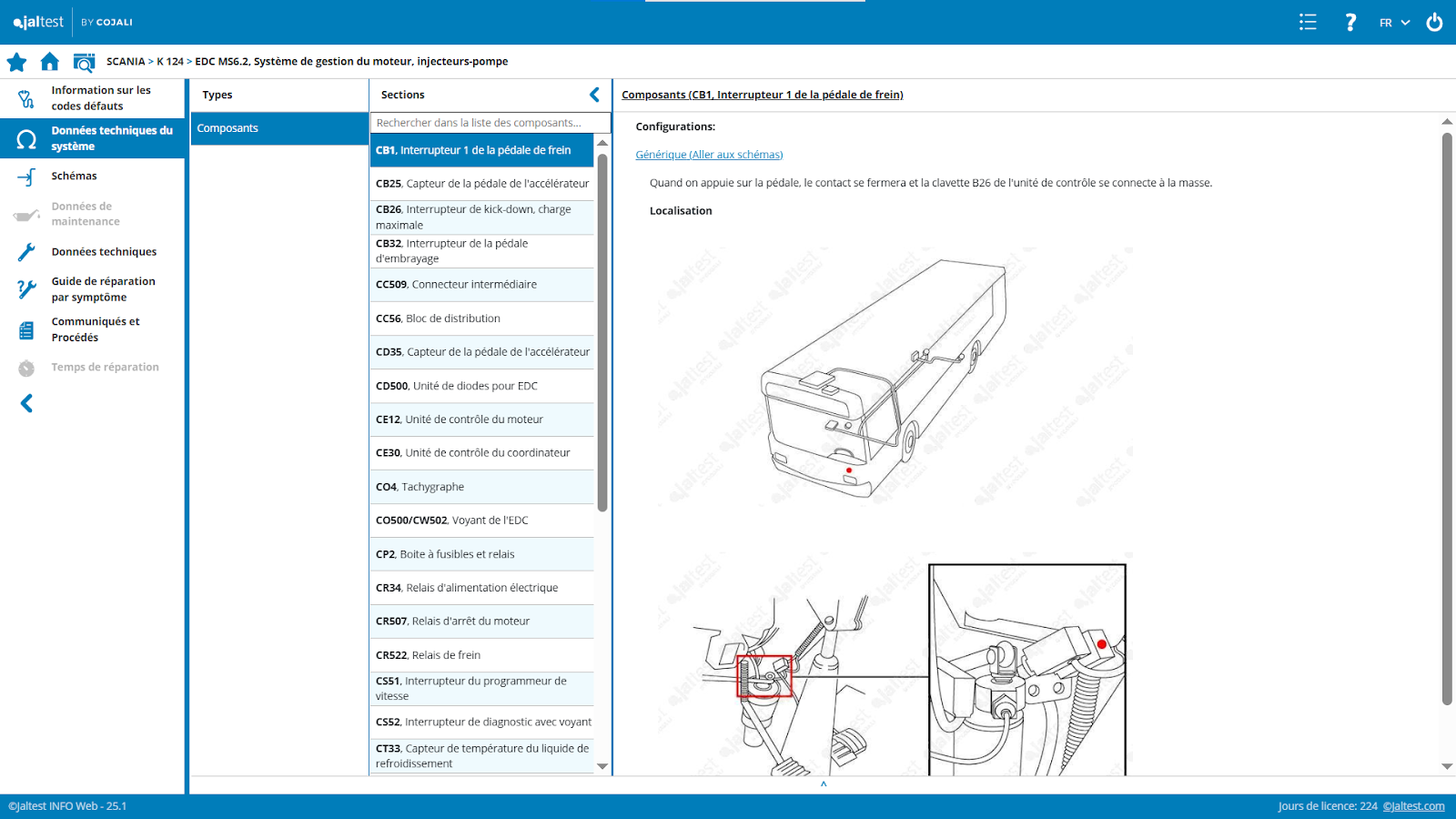Click the omega icon for system technical data
This screenshot has height=819, width=1456.
(26, 139)
